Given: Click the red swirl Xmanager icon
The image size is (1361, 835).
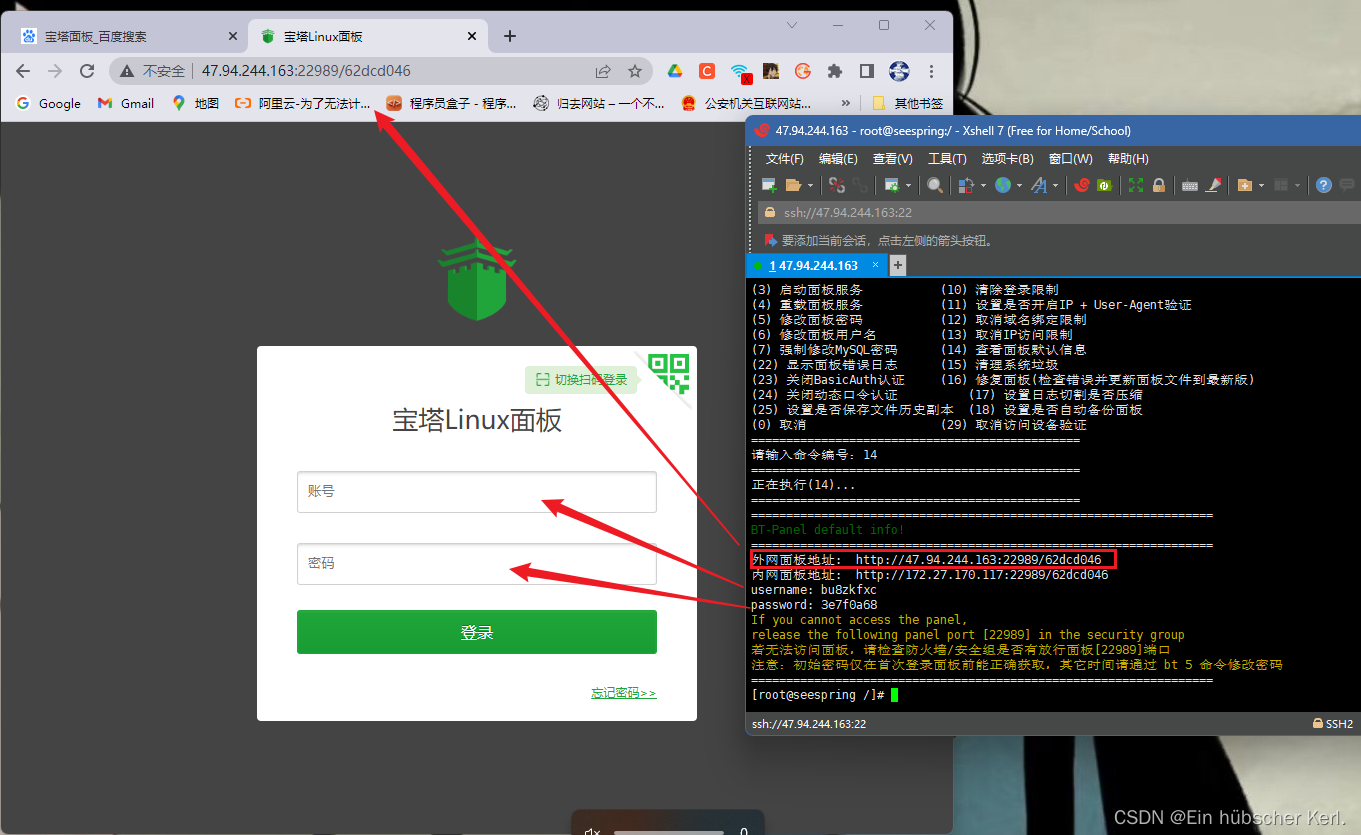Looking at the screenshot, I should pos(1081,185).
